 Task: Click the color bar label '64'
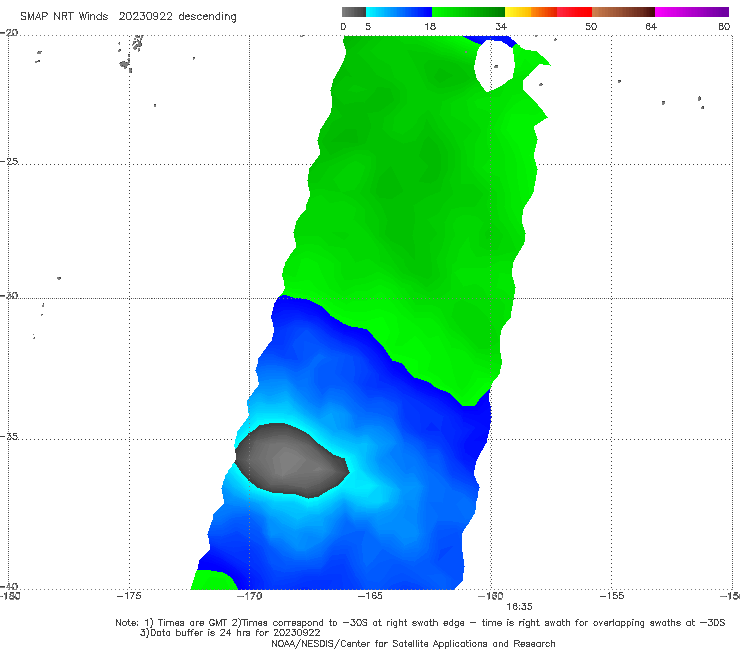pyautogui.click(x=651, y=26)
